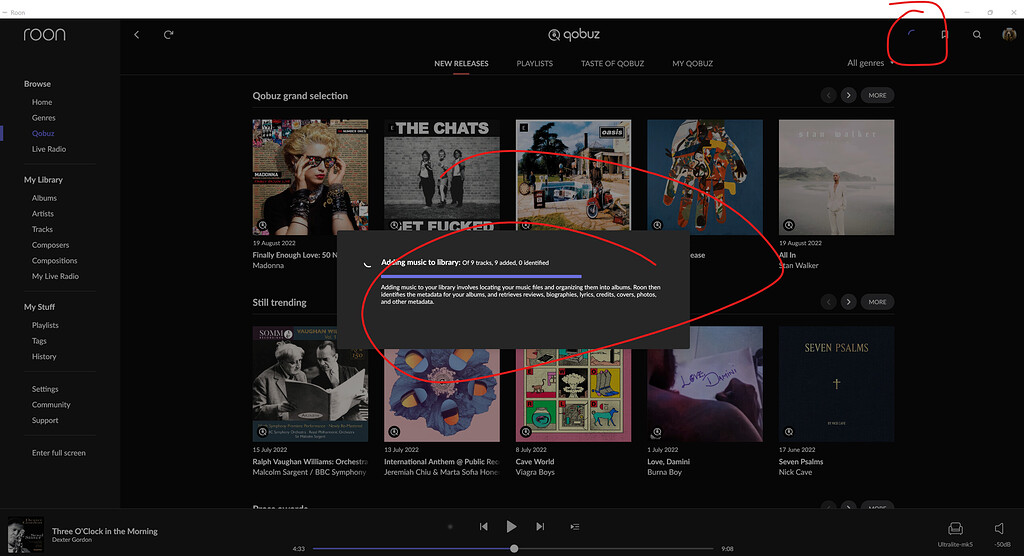Open the bookmarks icon in header
1024x556 pixels.
coord(944,35)
